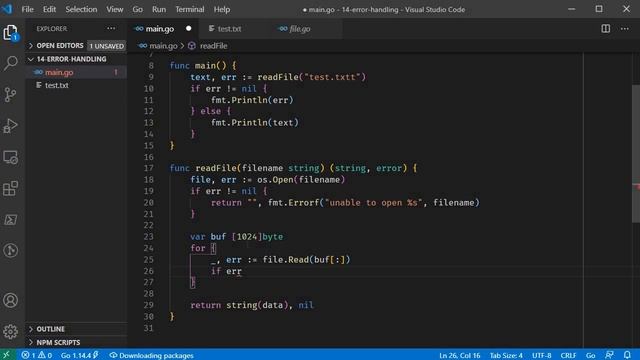Viewport: 640px width, 360px height.
Task: Click line number 17 in gutter
Action: click(149, 168)
